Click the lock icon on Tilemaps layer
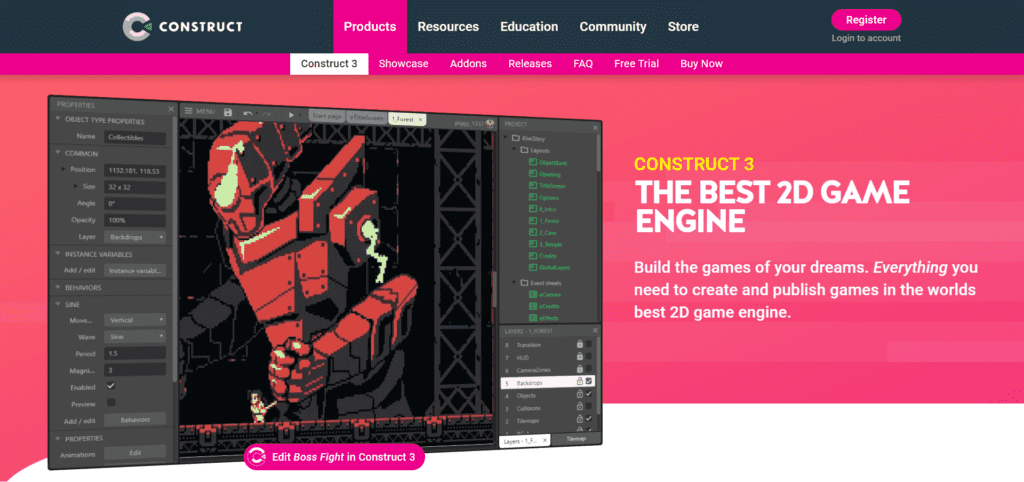1024x482 pixels. point(579,419)
